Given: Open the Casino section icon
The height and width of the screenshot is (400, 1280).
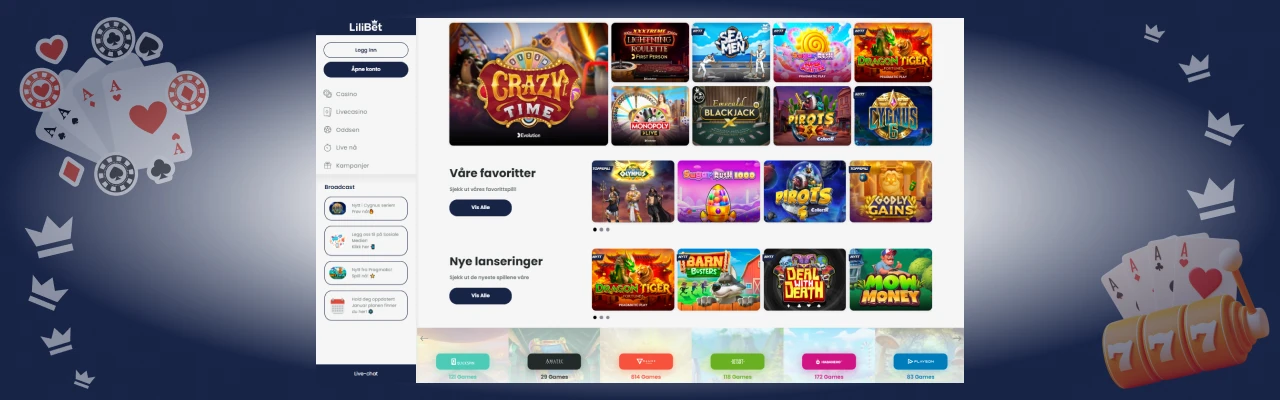Looking at the screenshot, I should click(327, 94).
